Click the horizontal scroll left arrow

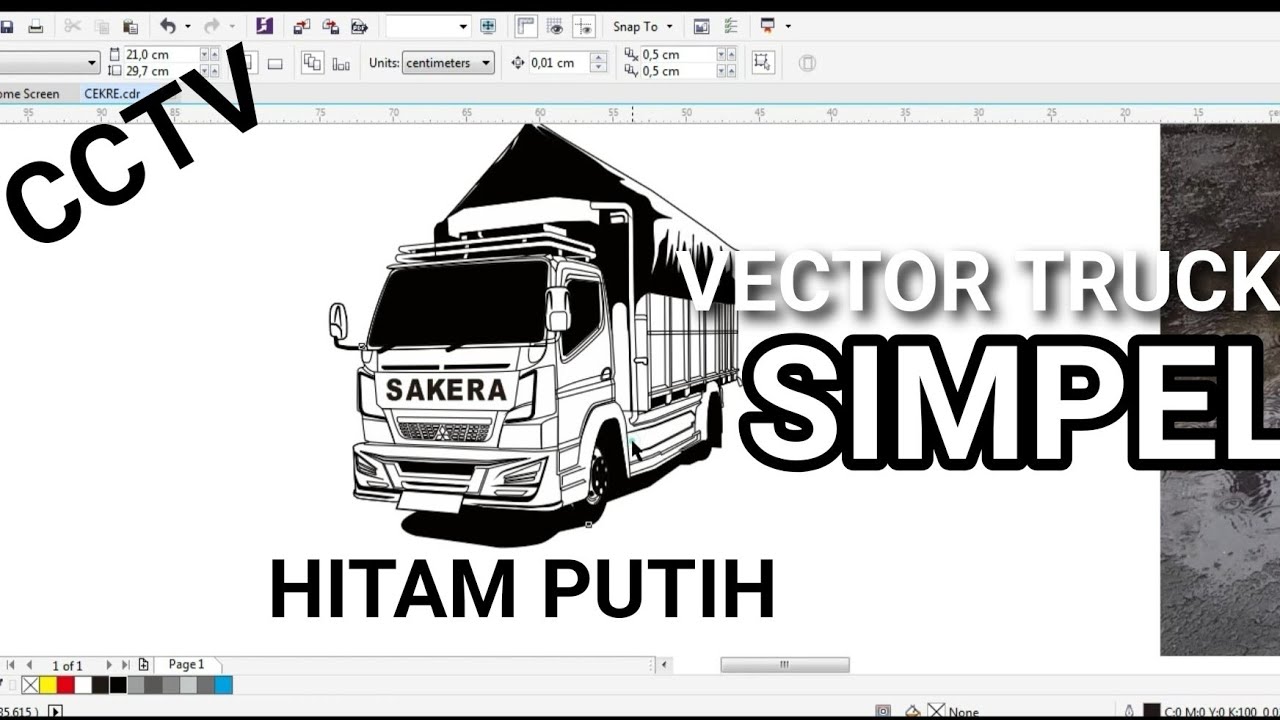pyautogui.click(x=666, y=664)
